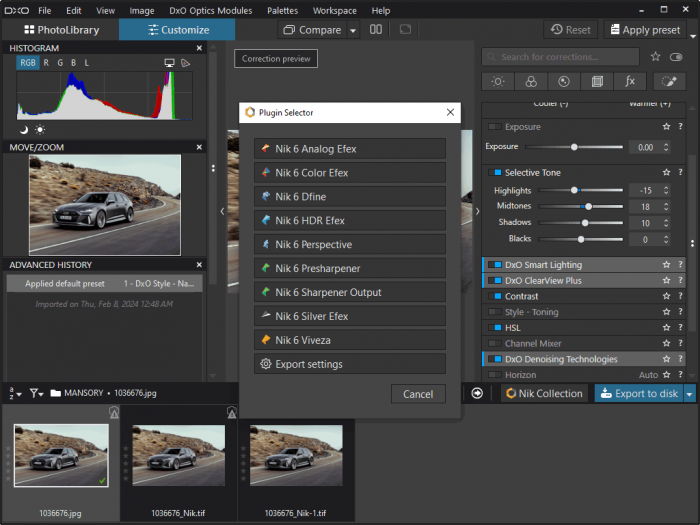Open the fx effects palette icon
Viewport: 700px width, 525px height.
629,82
